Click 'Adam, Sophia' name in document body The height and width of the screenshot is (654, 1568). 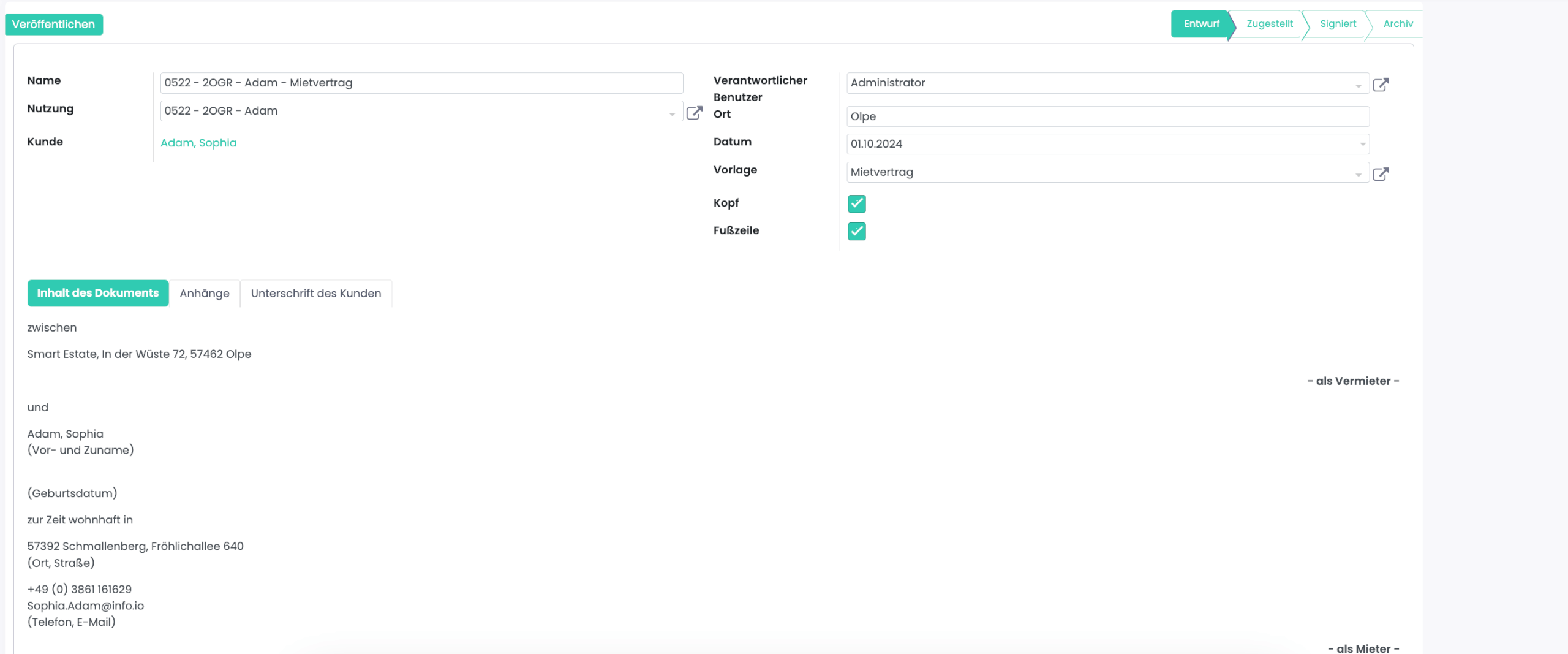66,434
